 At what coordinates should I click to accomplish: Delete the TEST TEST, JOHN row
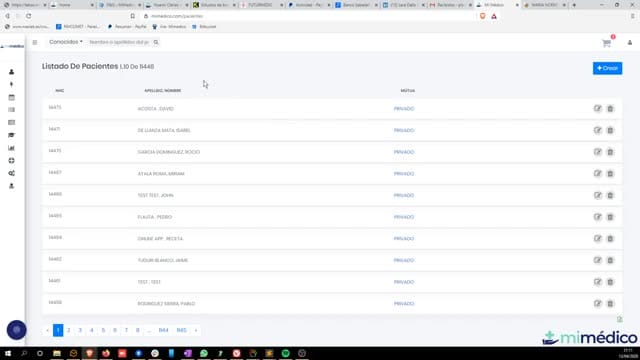point(610,195)
